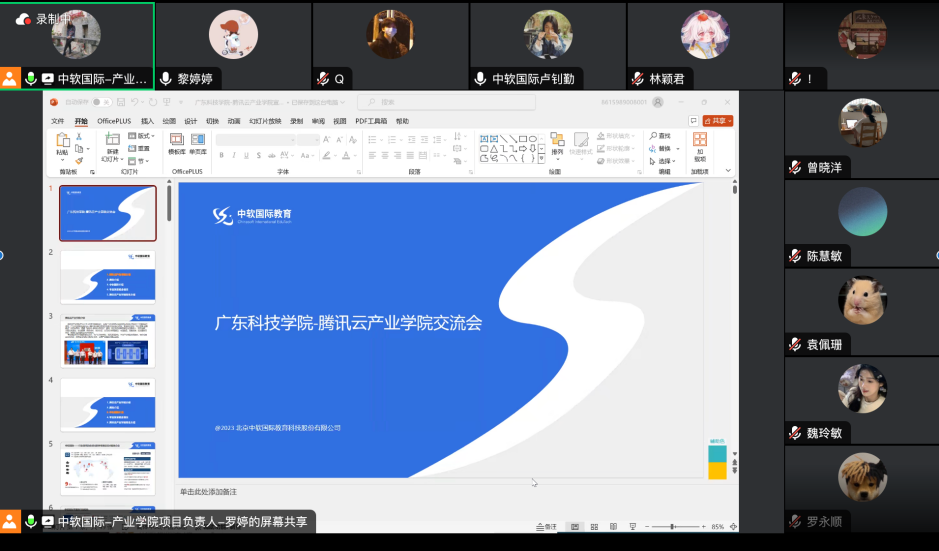Open the Section (节) dropdown
Screen dimensions: 939x551
click(x=138, y=161)
